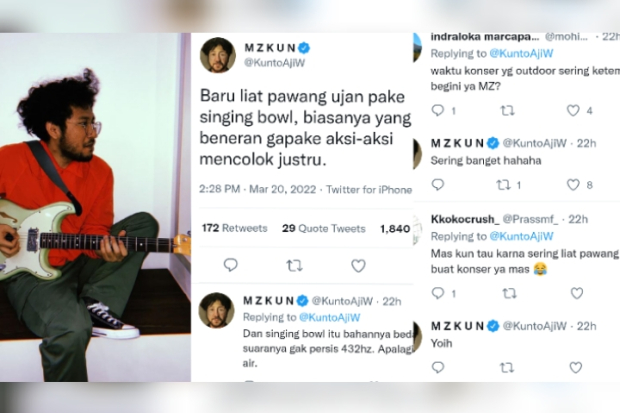Click @KuntoAjiW mention in Kkokocrush_ reply
Viewport: 620px width, 413px height.
[521, 236]
